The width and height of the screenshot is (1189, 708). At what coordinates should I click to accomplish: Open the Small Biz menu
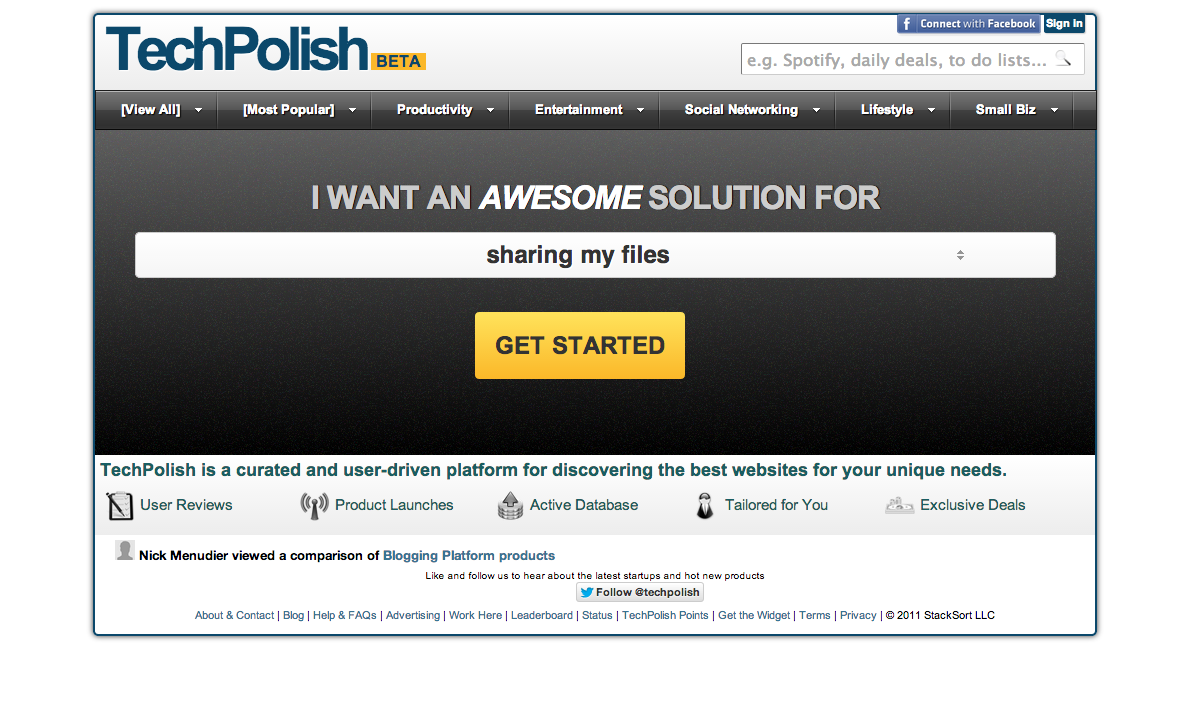point(1012,110)
